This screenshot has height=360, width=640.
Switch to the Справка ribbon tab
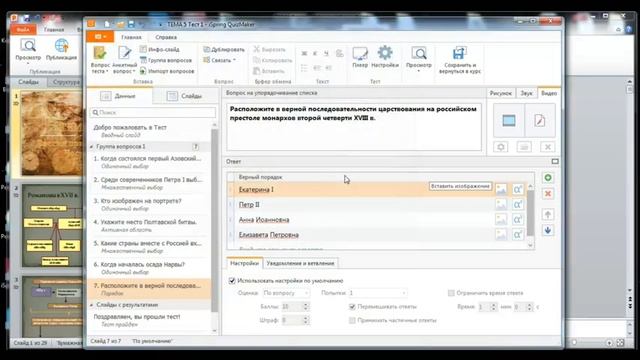[166, 37]
